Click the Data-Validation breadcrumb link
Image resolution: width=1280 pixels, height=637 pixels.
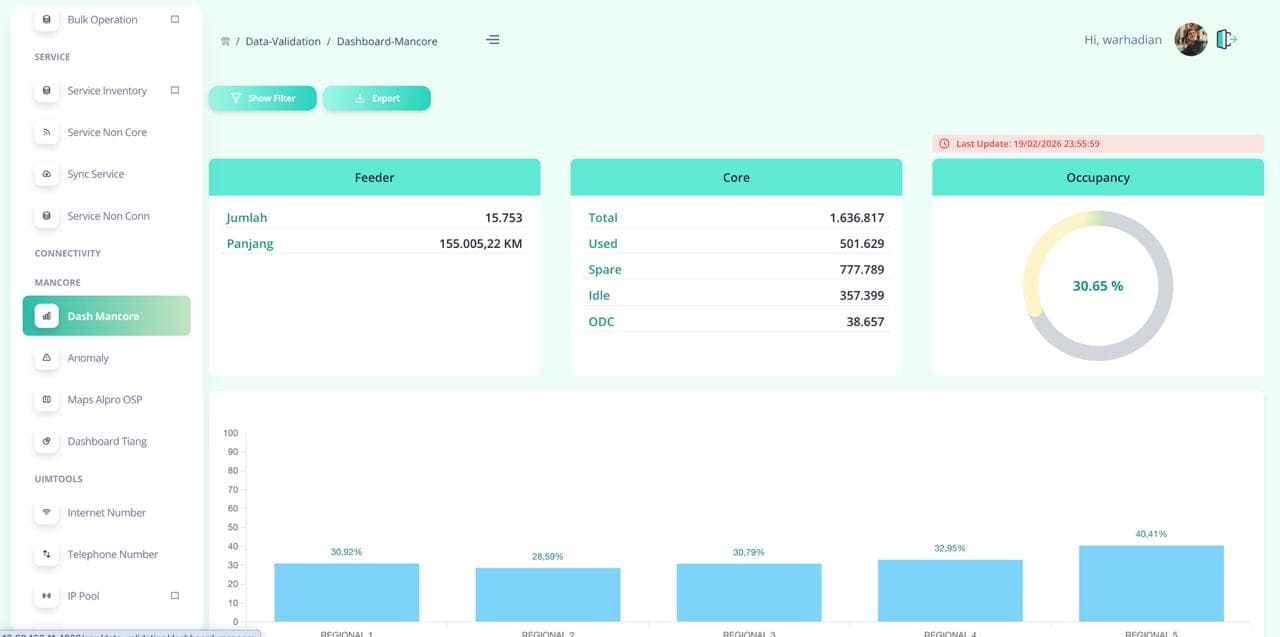point(283,42)
